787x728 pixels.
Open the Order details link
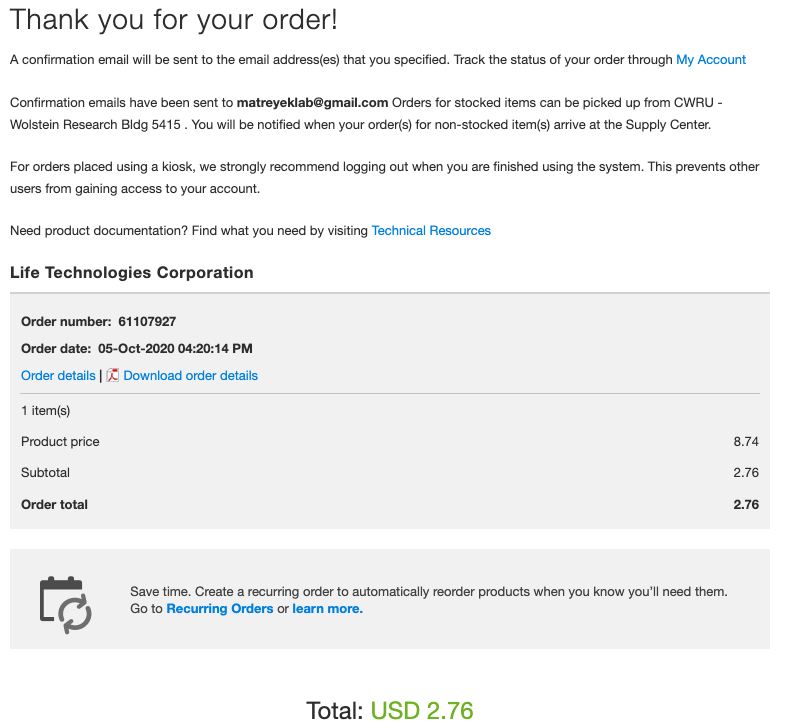coord(58,376)
